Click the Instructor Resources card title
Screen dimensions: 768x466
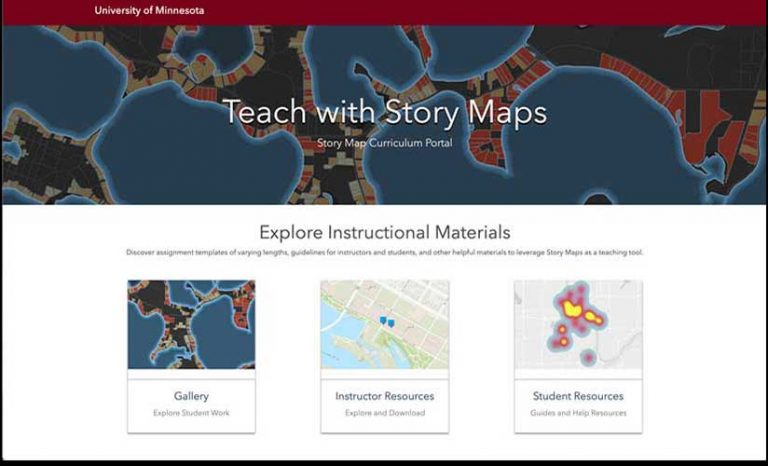point(384,396)
